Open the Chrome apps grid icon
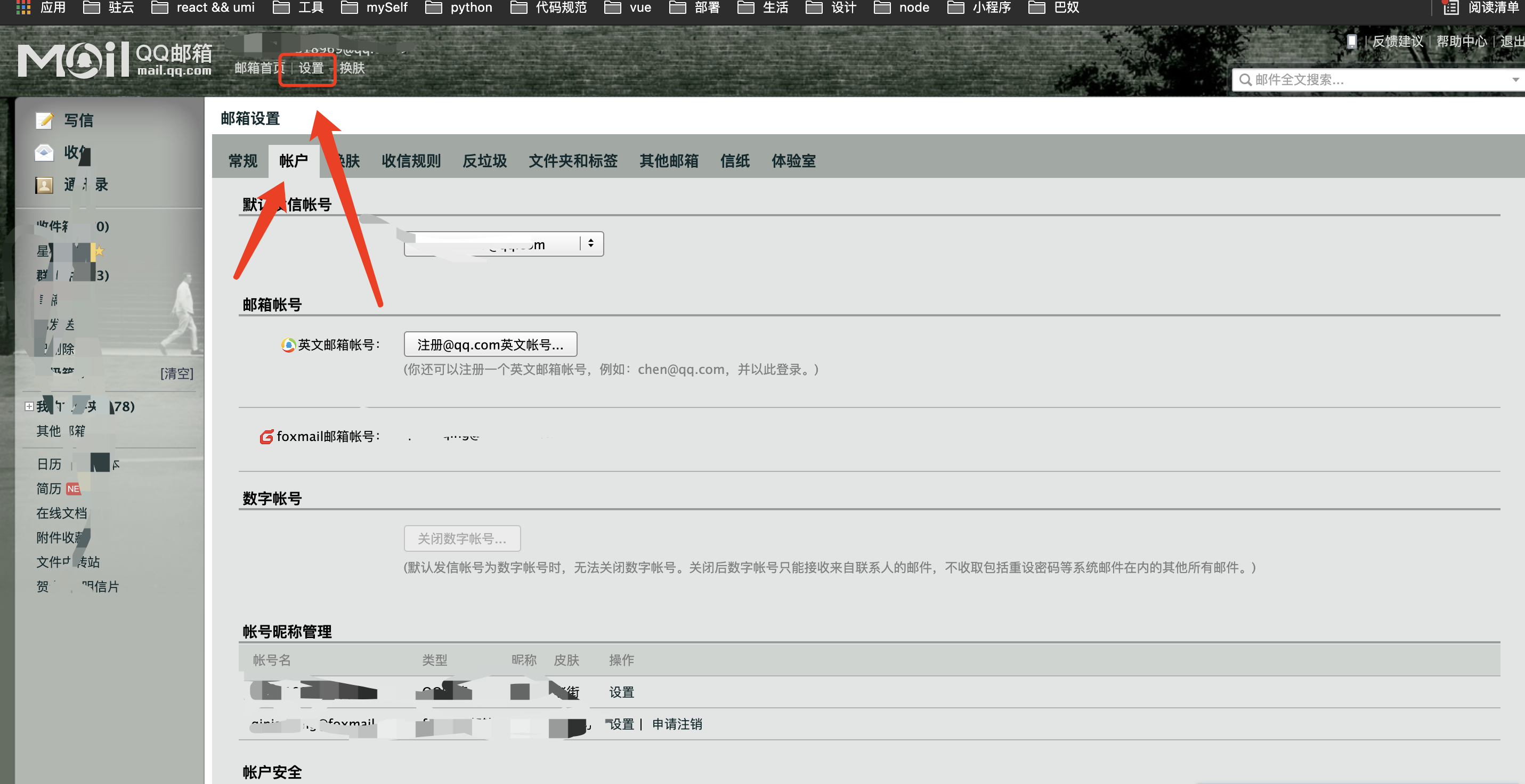 pos(23,7)
